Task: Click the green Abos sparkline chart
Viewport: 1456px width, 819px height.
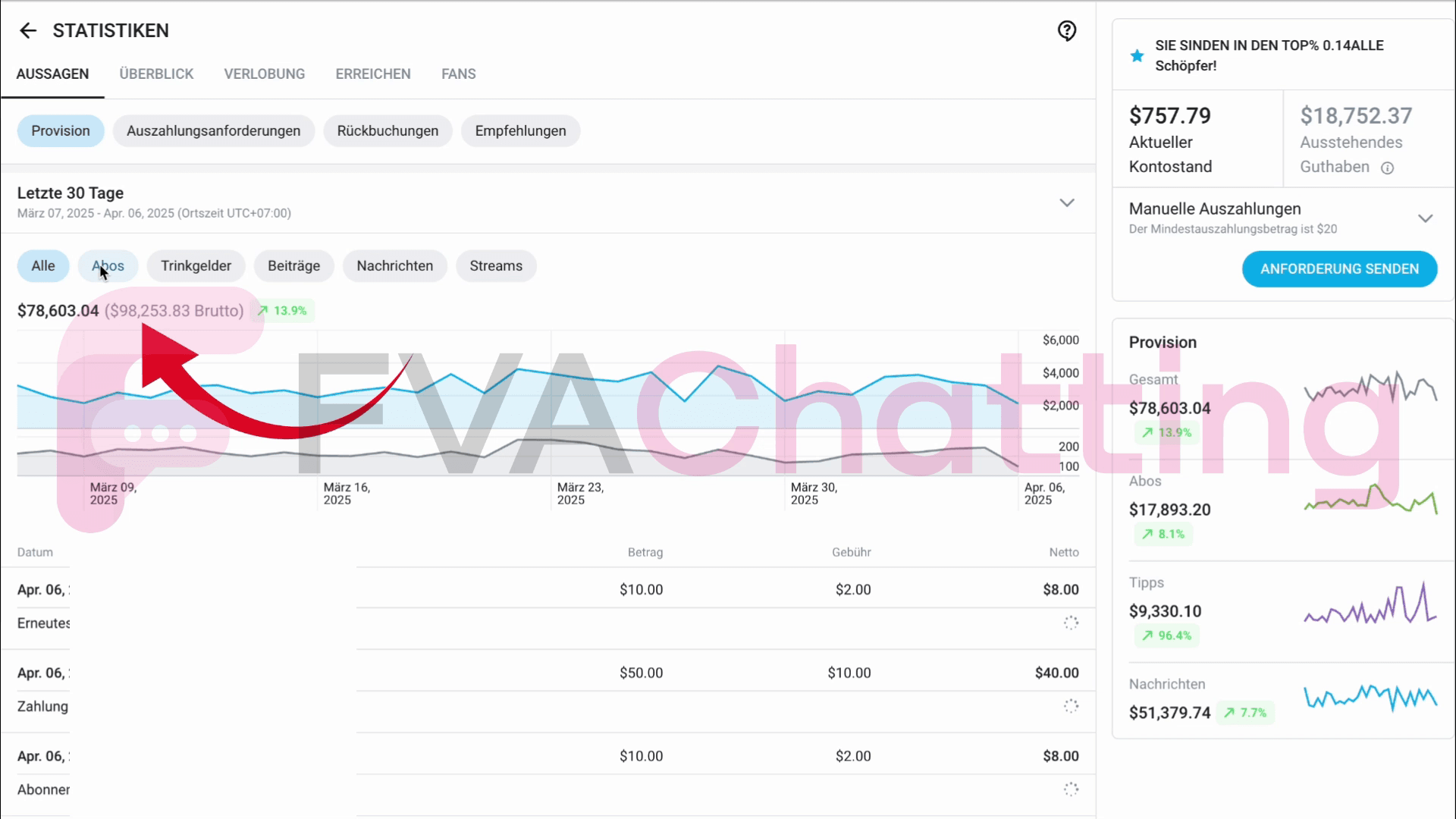Action: click(1370, 499)
